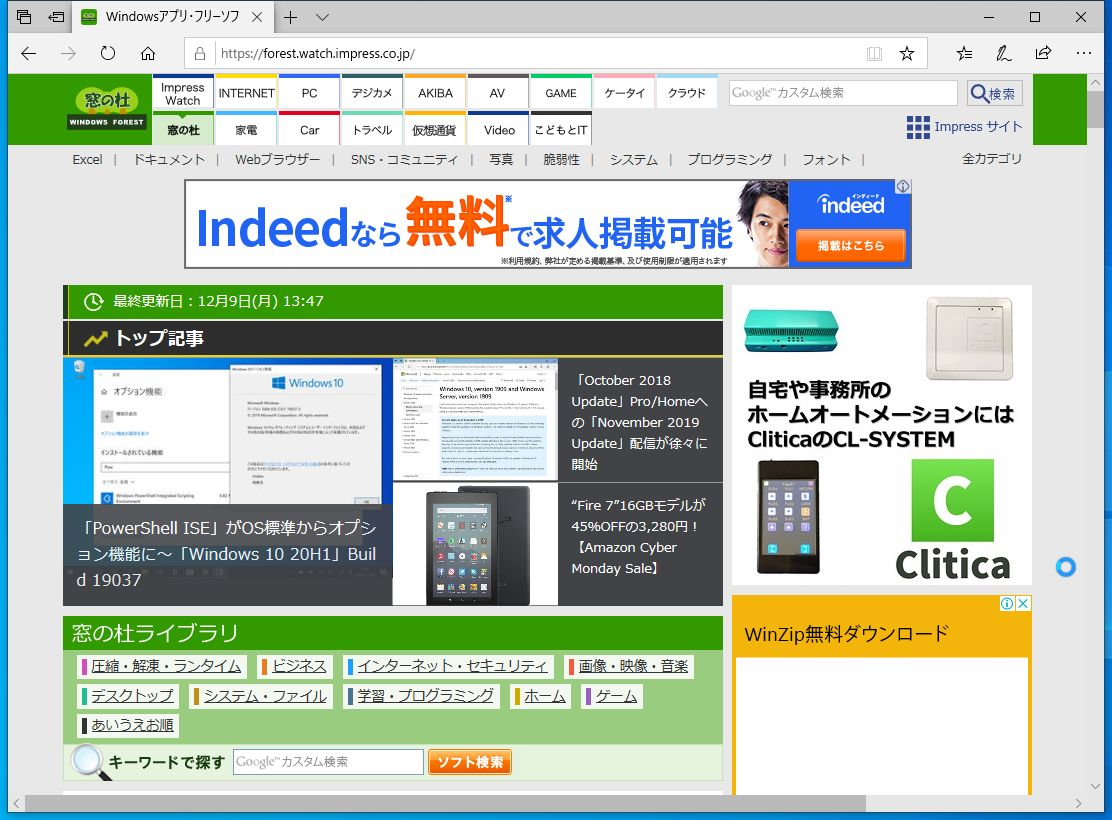Switch to the GAME category tab

pos(561,92)
